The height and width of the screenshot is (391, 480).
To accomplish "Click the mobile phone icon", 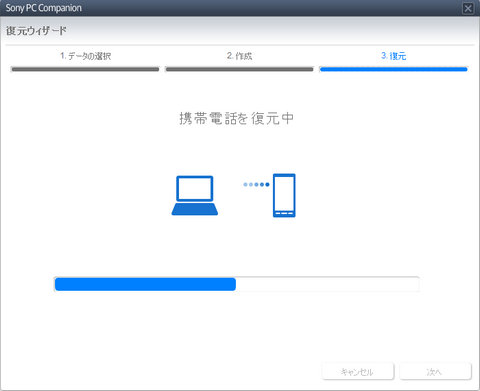I will coord(284,195).
